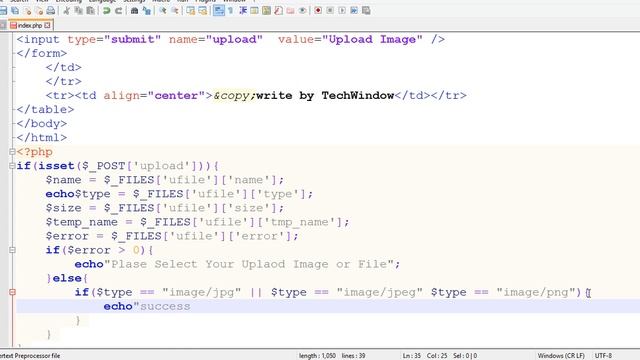This screenshot has height=360, width=640.
Task: Click the Playback macro icon
Action: click(x=342, y=11)
